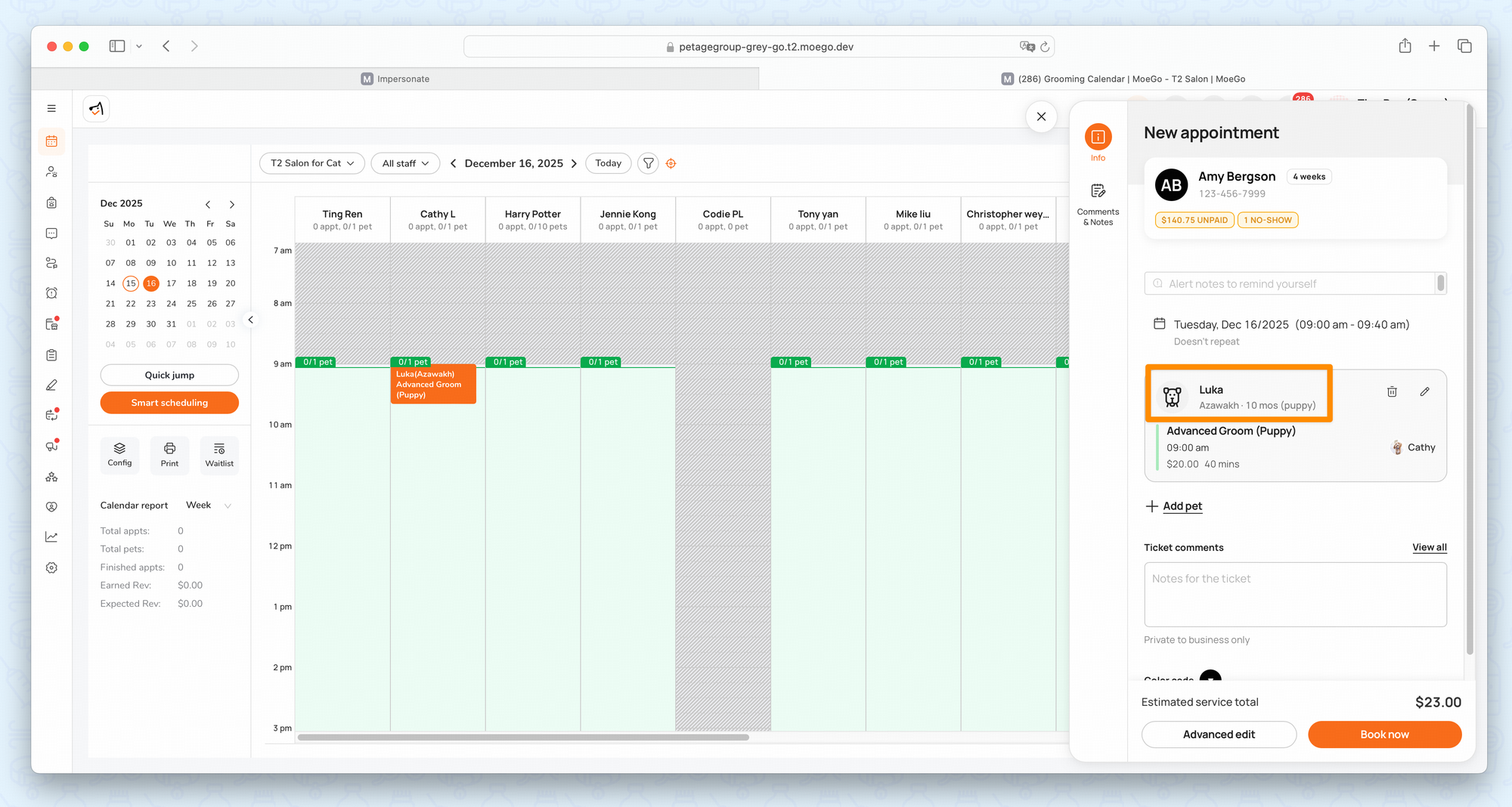Edit pet Luka with pencil icon
1512x807 pixels.
[1424, 391]
